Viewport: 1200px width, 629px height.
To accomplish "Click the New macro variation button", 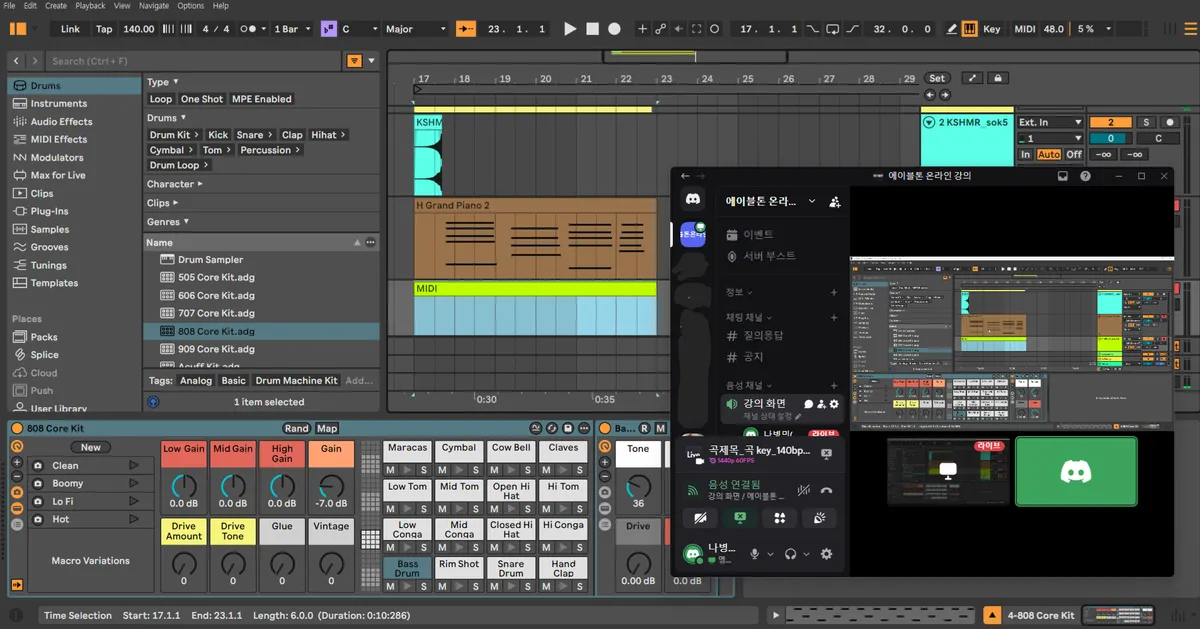I will 91,448.
